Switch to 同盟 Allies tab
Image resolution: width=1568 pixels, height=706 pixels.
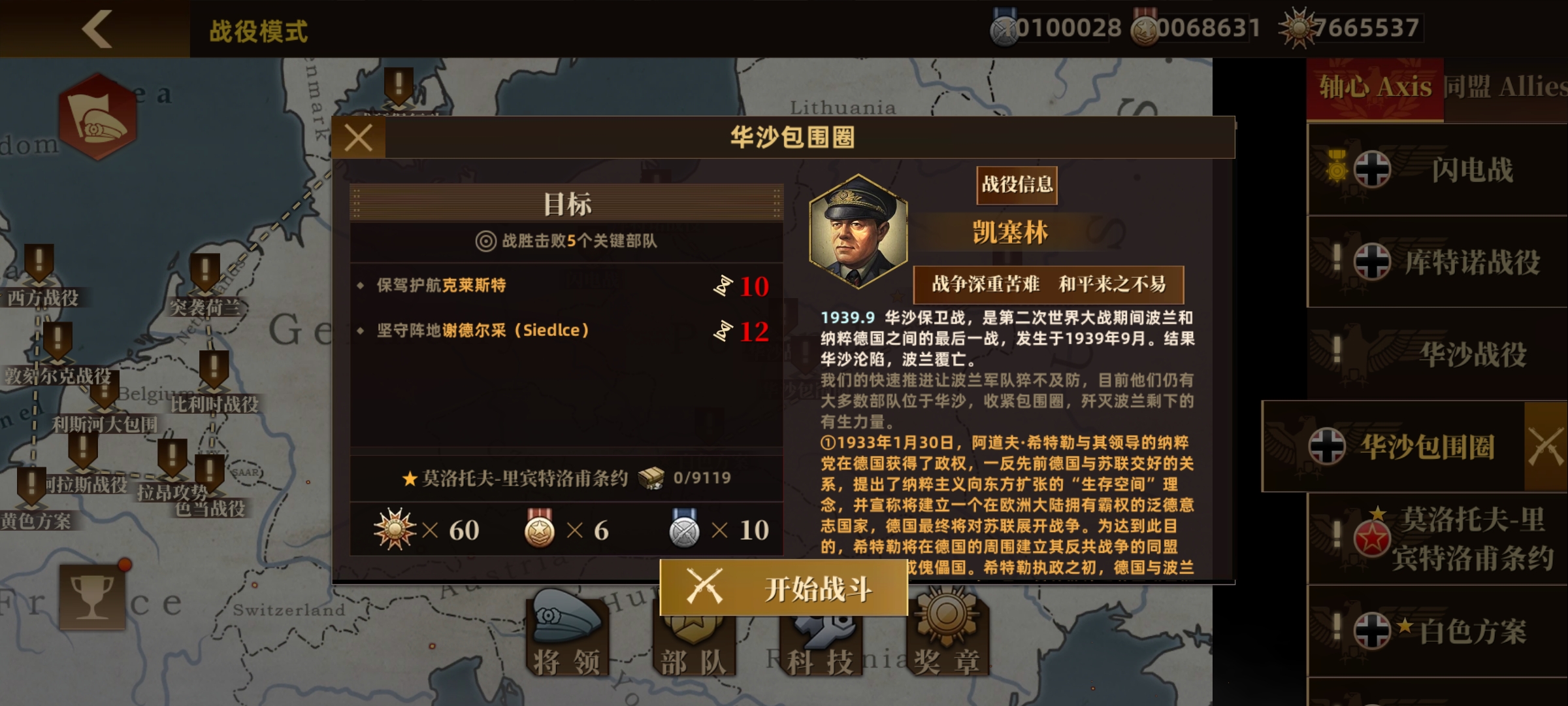pos(1505,88)
